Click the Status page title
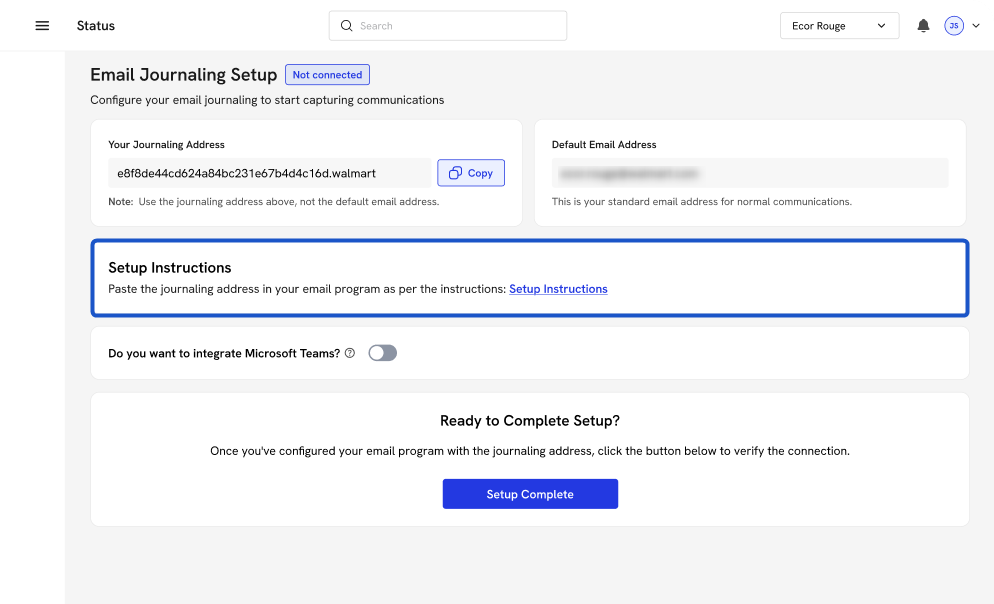 tap(96, 26)
